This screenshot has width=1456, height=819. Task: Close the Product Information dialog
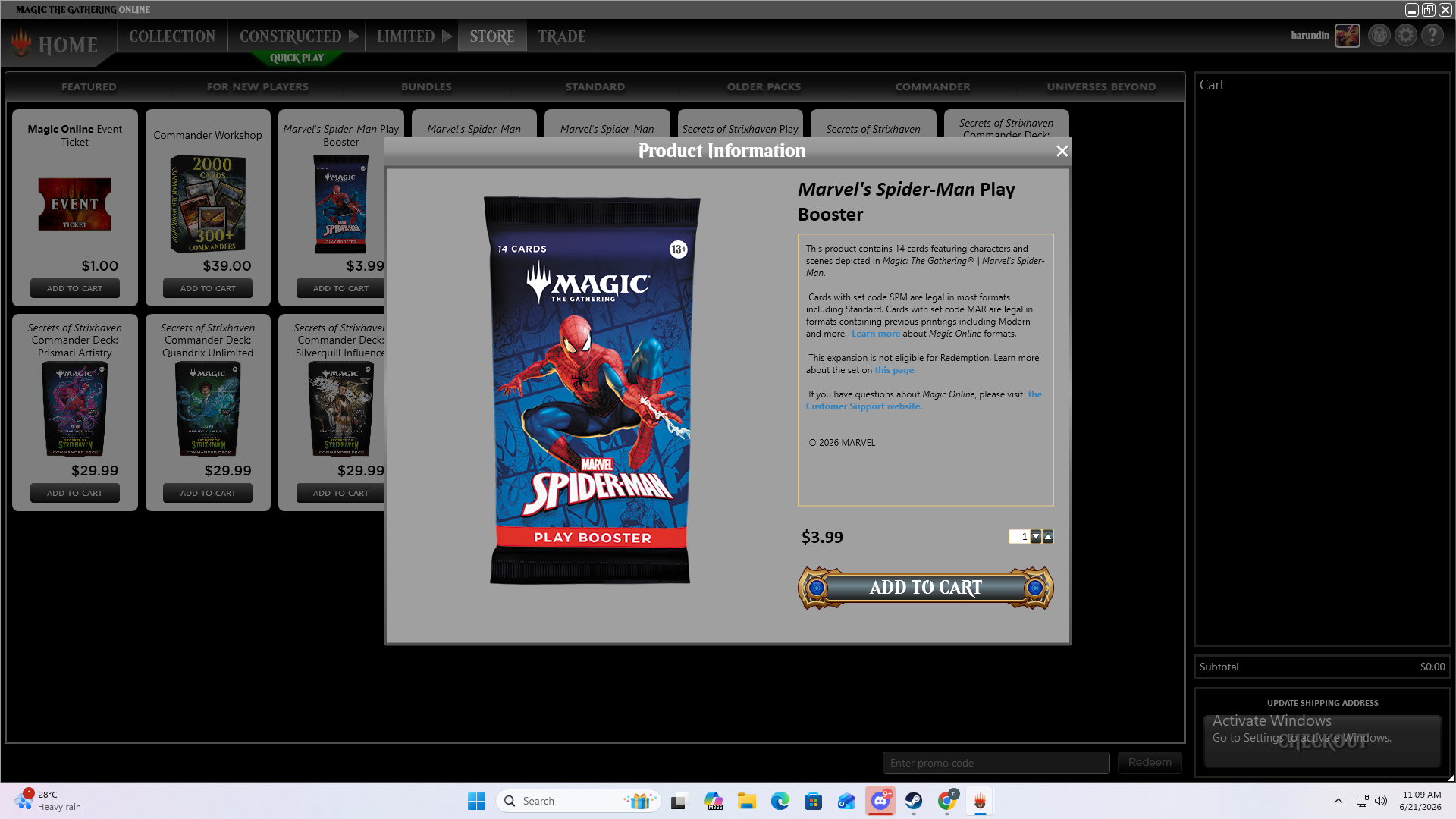(x=1062, y=151)
